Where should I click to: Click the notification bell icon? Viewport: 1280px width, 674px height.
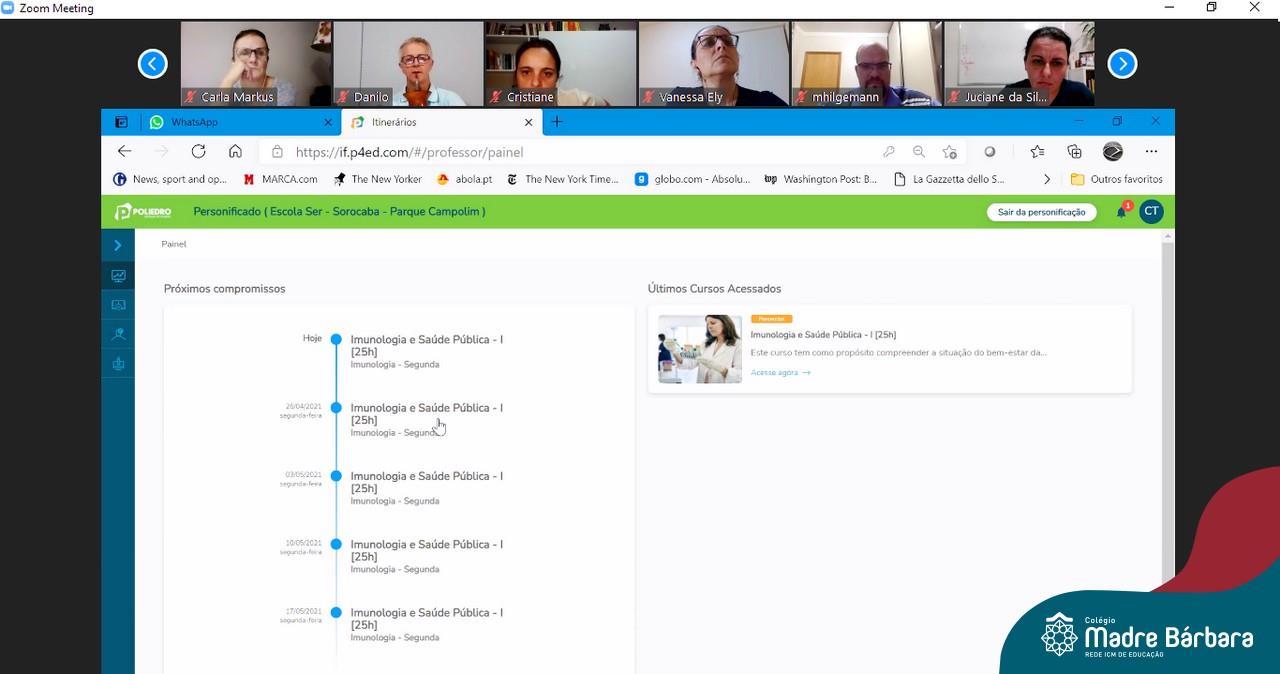(x=1121, y=212)
